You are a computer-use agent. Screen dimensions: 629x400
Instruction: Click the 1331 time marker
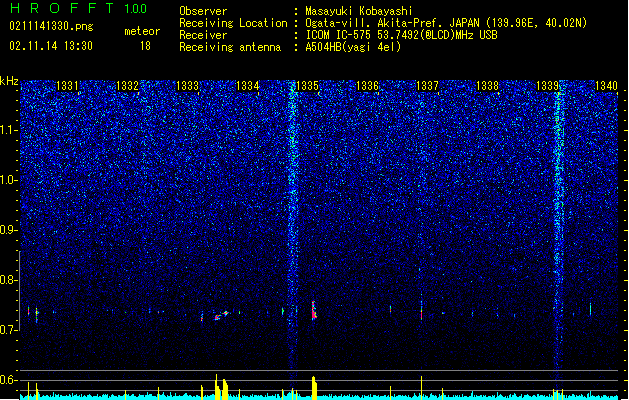tap(67, 86)
